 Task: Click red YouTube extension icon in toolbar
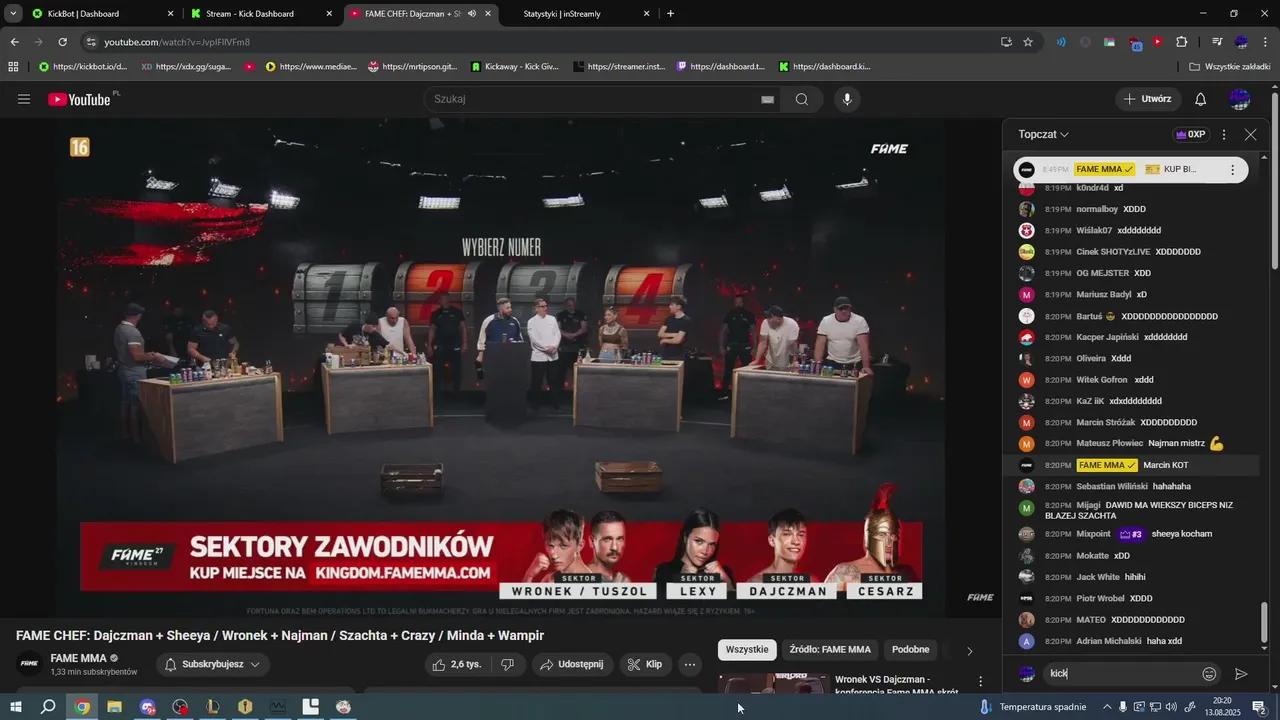[x=1158, y=42]
